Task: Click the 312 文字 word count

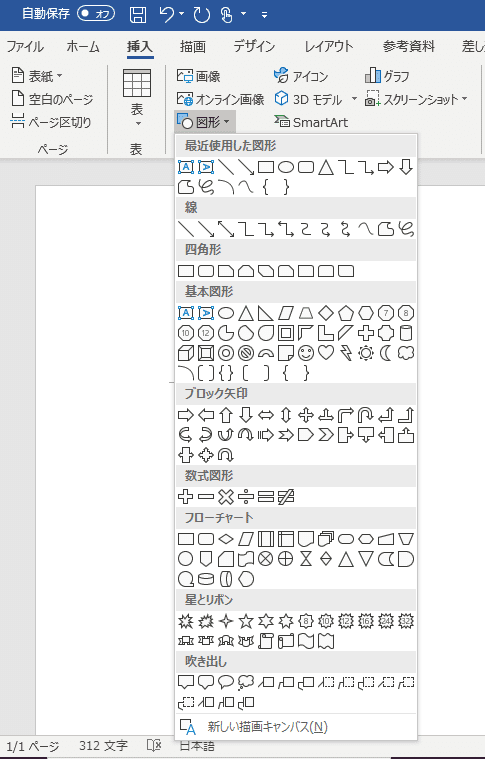Action: pos(103,746)
